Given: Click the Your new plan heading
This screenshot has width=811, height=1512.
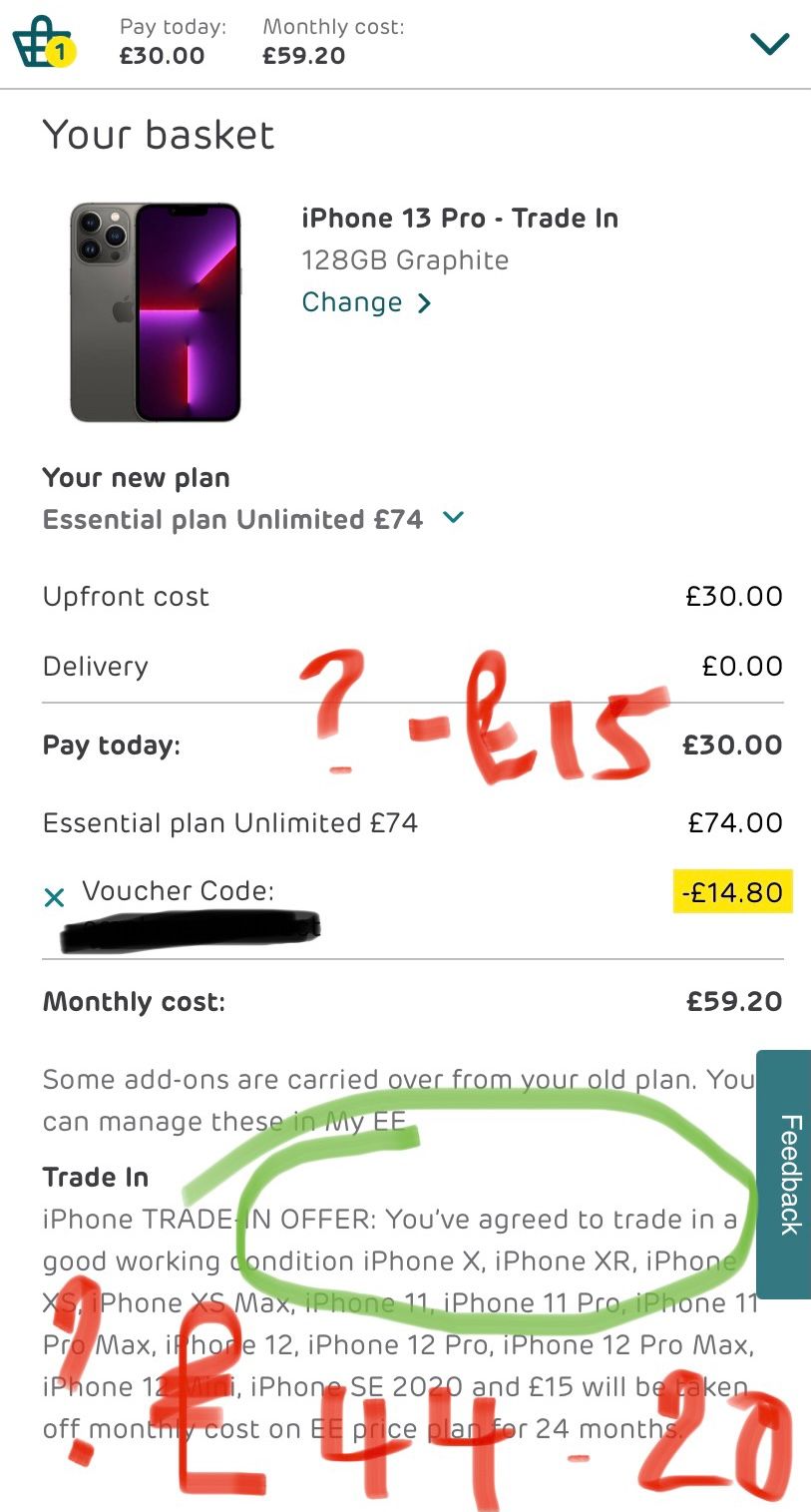Looking at the screenshot, I should coord(137,478).
